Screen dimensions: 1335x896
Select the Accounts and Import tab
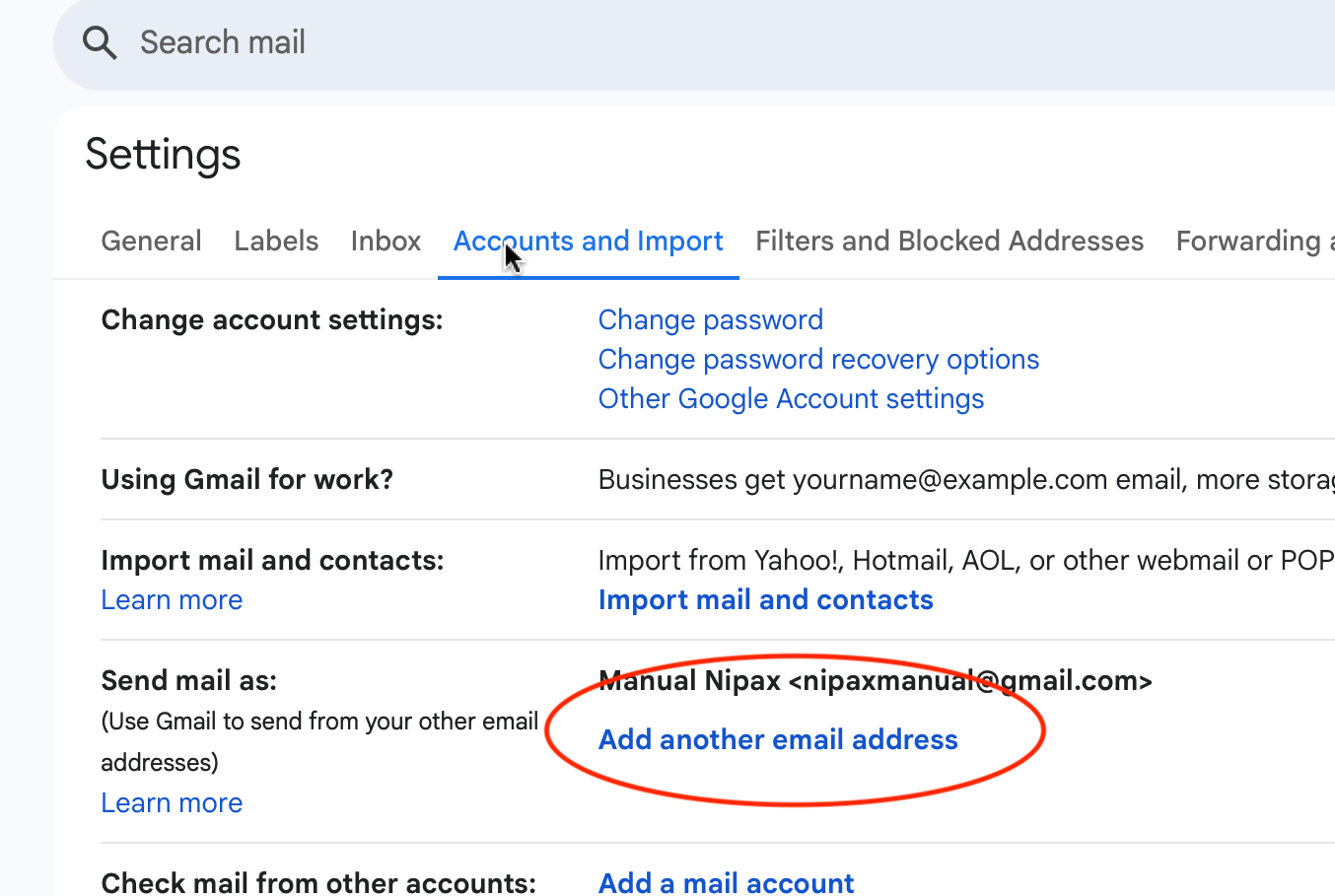(x=588, y=241)
